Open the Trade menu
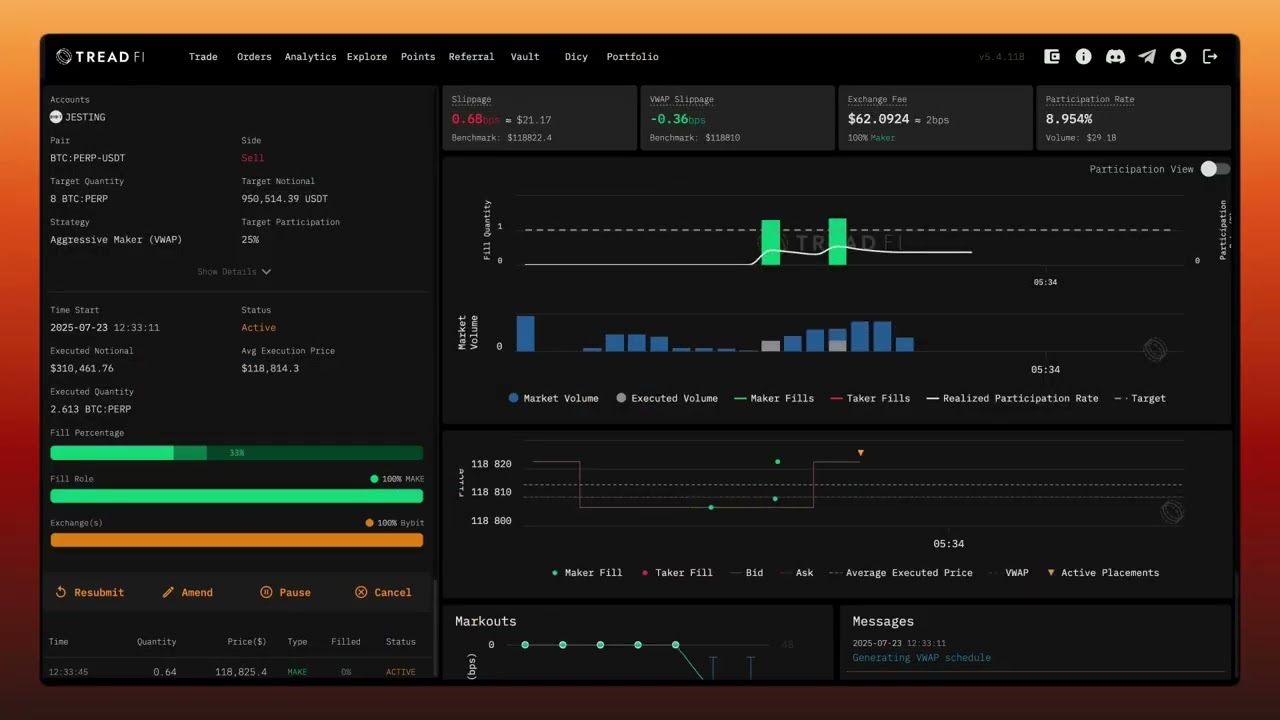This screenshot has height=720, width=1280. click(x=203, y=57)
